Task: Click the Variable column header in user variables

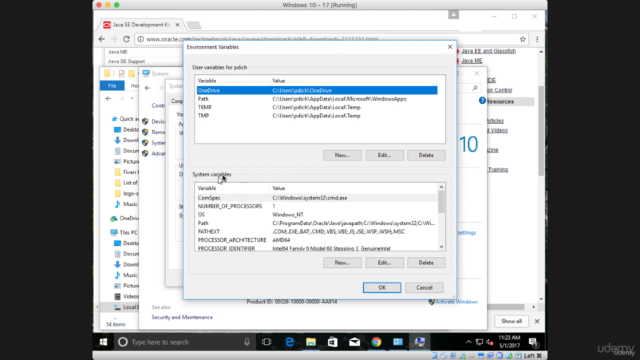Action: pyautogui.click(x=232, y=81)
